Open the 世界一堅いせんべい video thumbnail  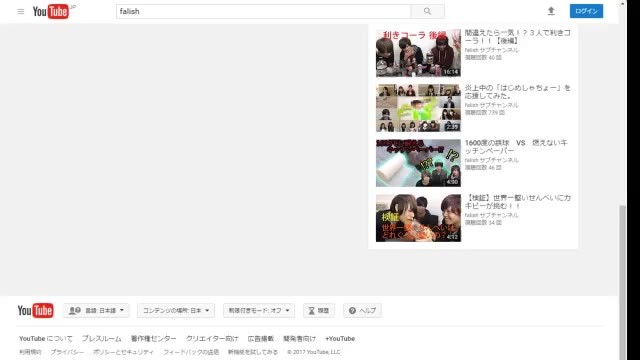(x=418, y=218)
